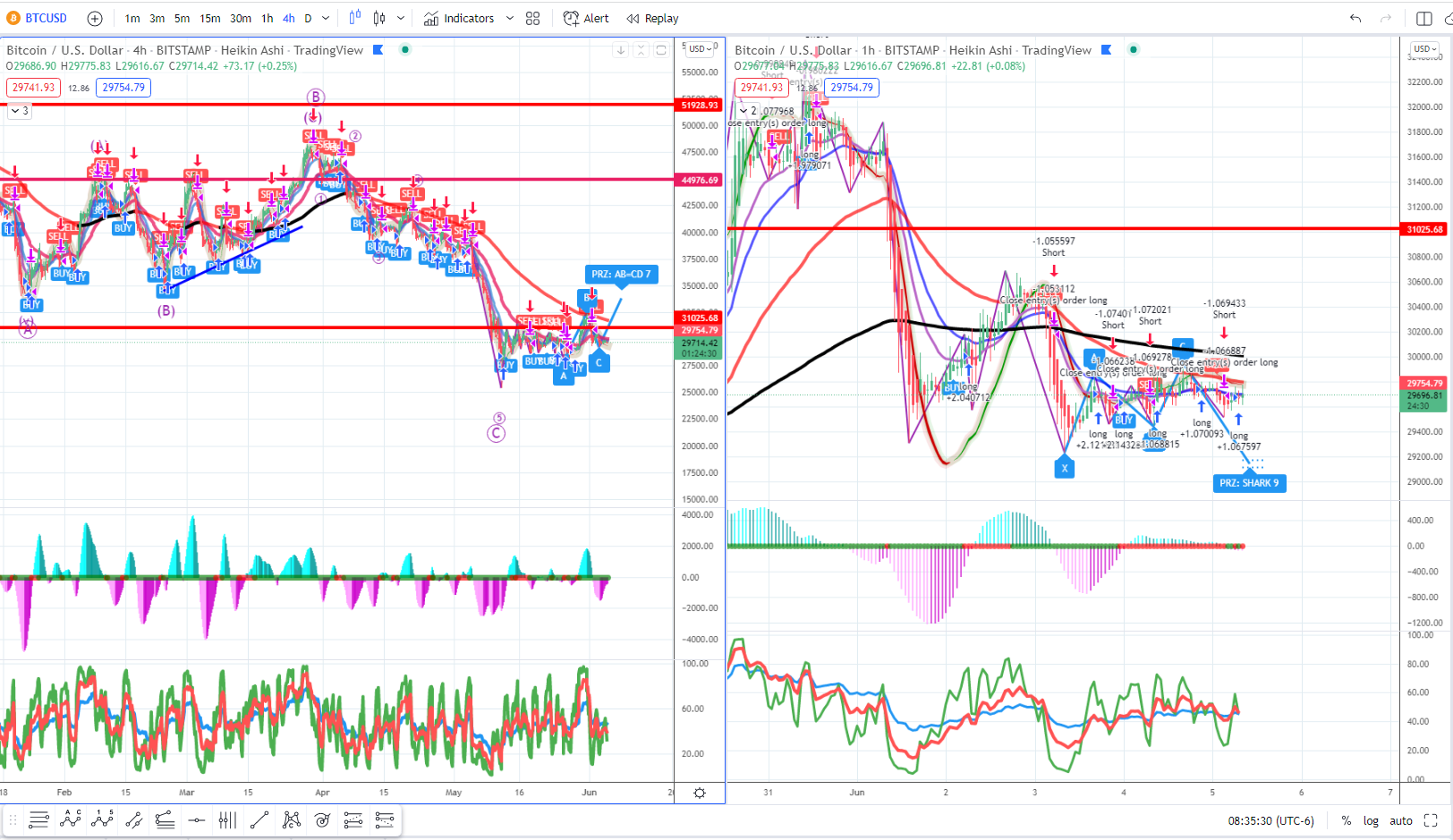Open left chart settings gear
This screenshot has width=1453, height=840.
pos(700,793)
